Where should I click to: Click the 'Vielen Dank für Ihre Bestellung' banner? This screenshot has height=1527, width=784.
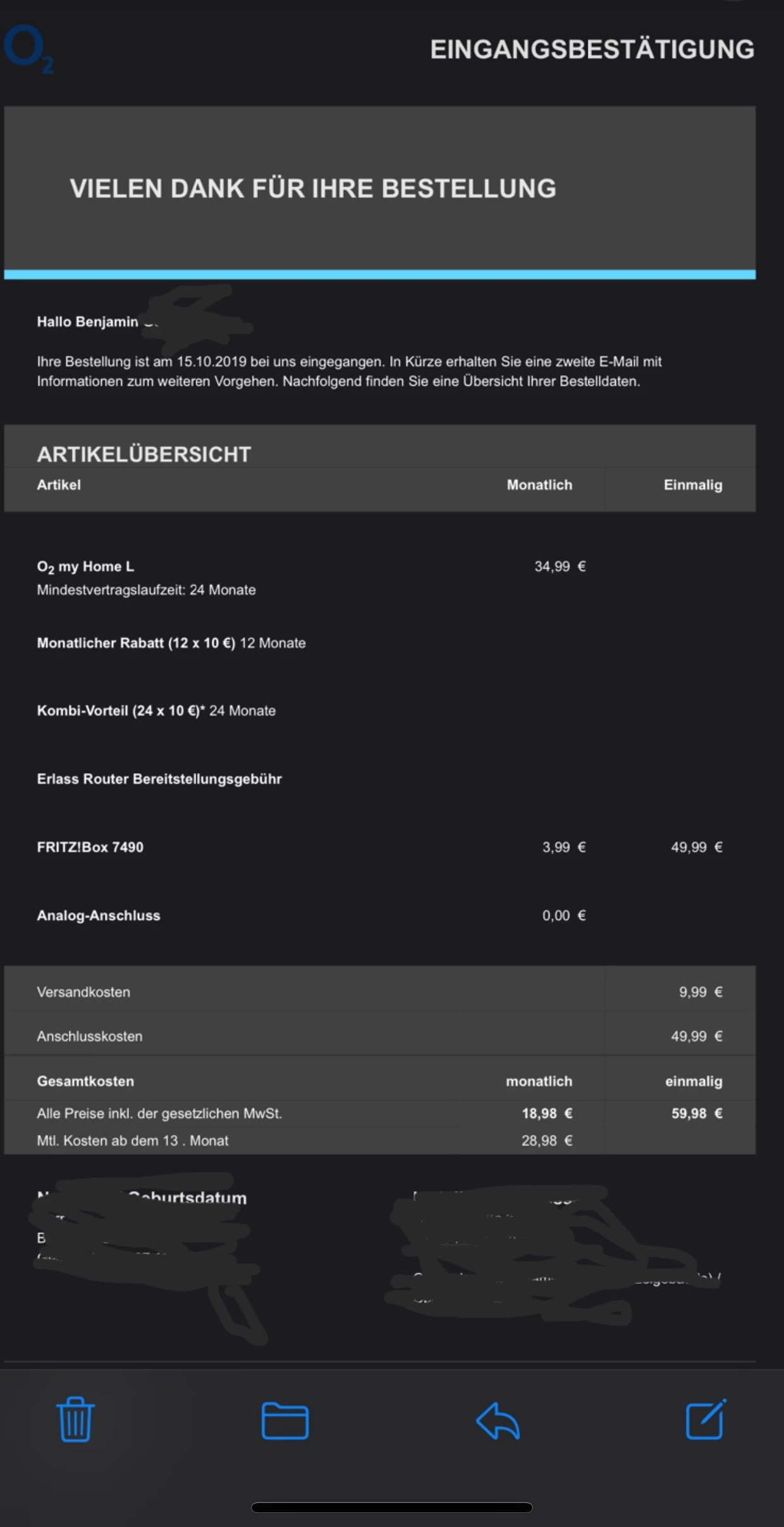point(313,189)
